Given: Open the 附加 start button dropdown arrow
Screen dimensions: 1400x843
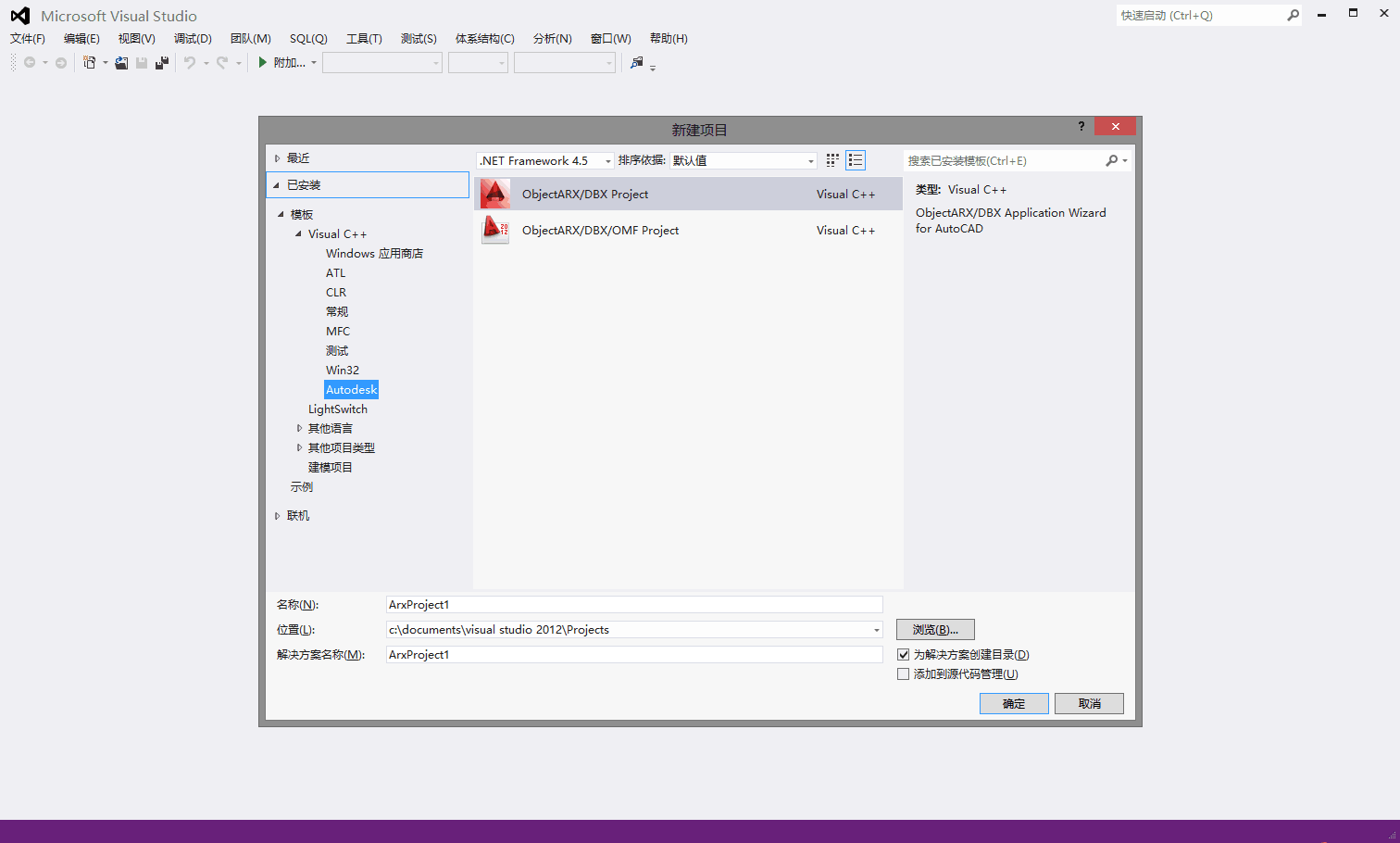Looking at the screenshot, I should pos(313,63).
